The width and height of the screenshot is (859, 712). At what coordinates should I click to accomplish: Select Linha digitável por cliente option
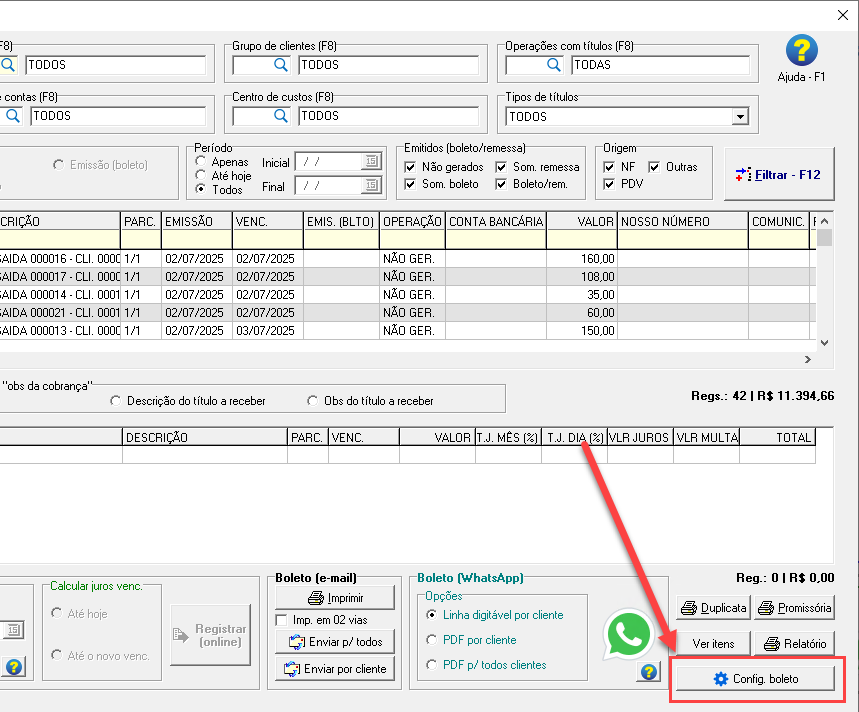click(x=432, y=615)
